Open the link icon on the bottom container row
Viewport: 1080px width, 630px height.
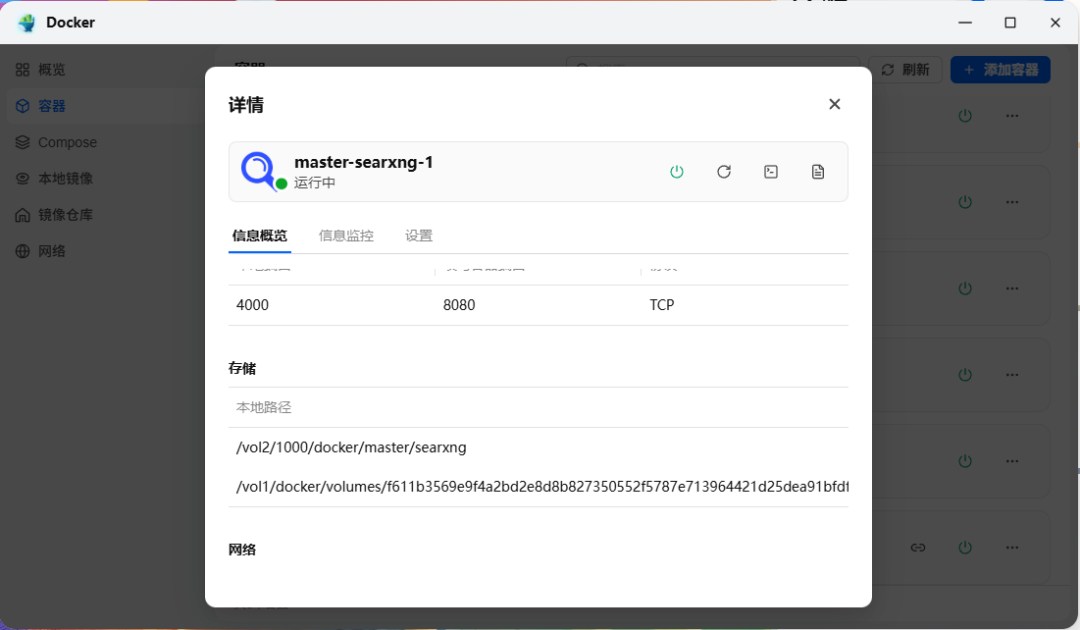tap(917, 548)
